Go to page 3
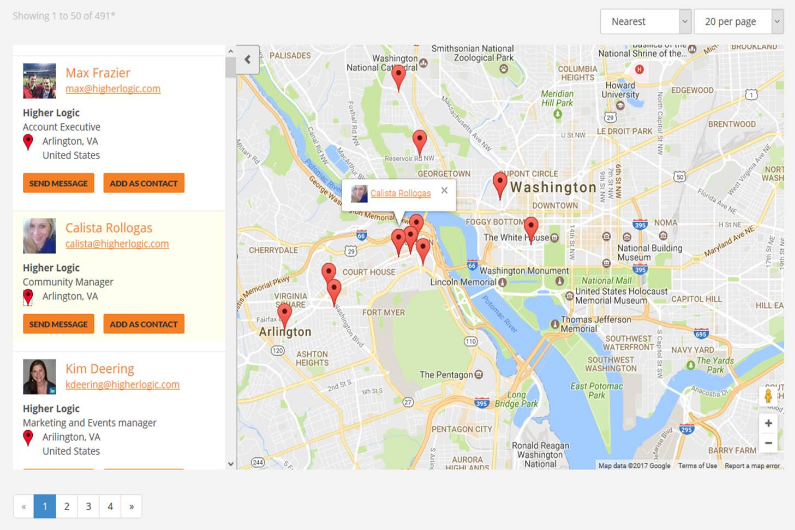The width and height of the screenshot is (795, 530). tap(88, 506)
